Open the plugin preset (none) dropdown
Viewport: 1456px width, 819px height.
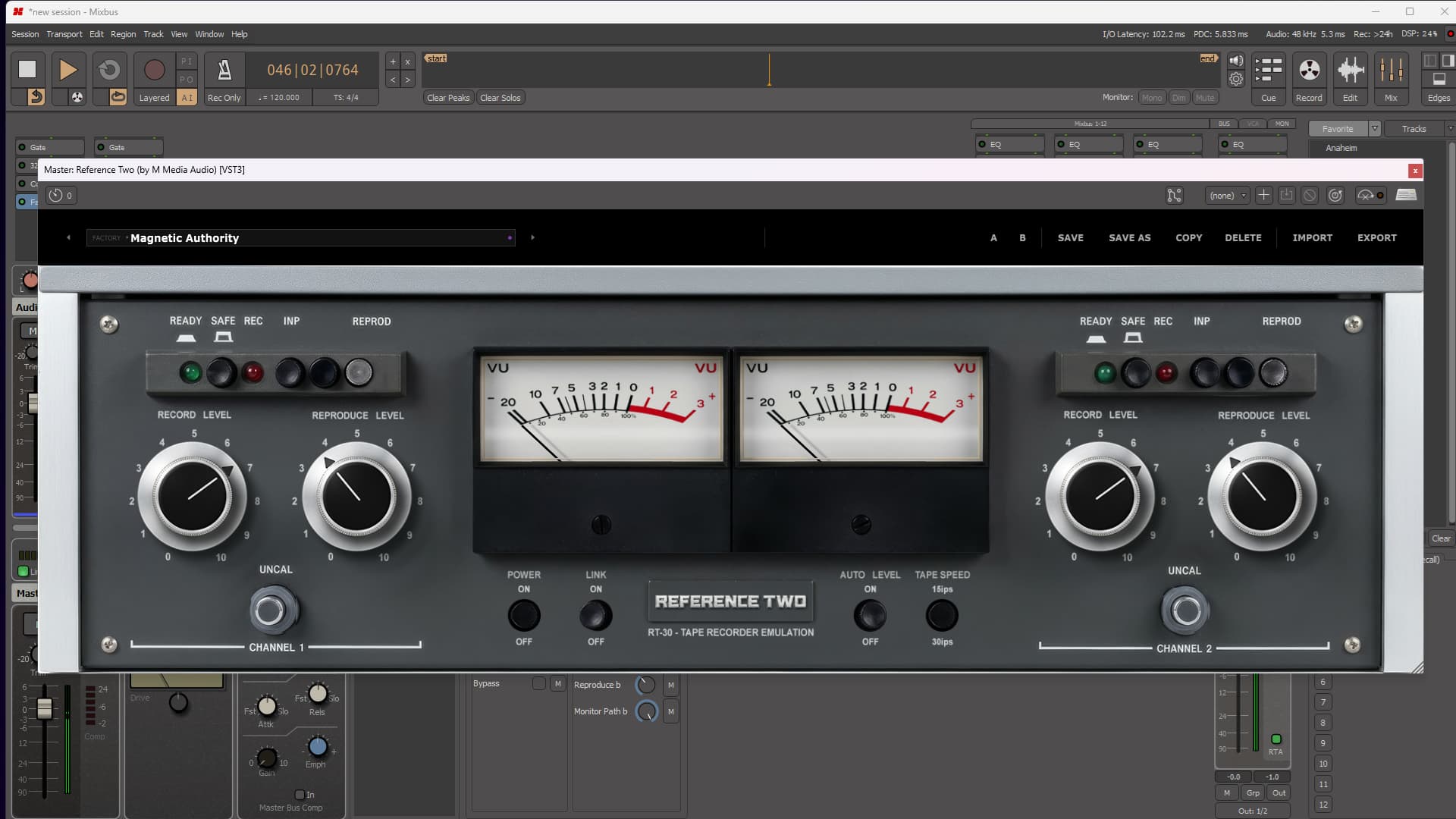[1227, 196]
